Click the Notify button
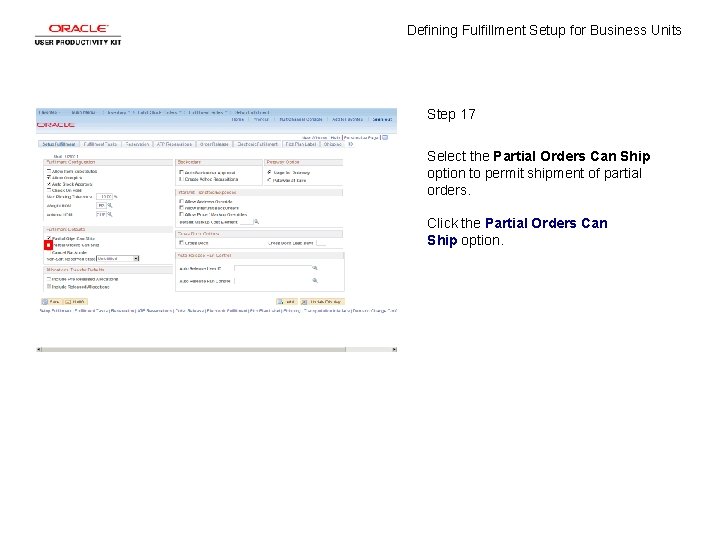720x540 pixels. (75, 302)
